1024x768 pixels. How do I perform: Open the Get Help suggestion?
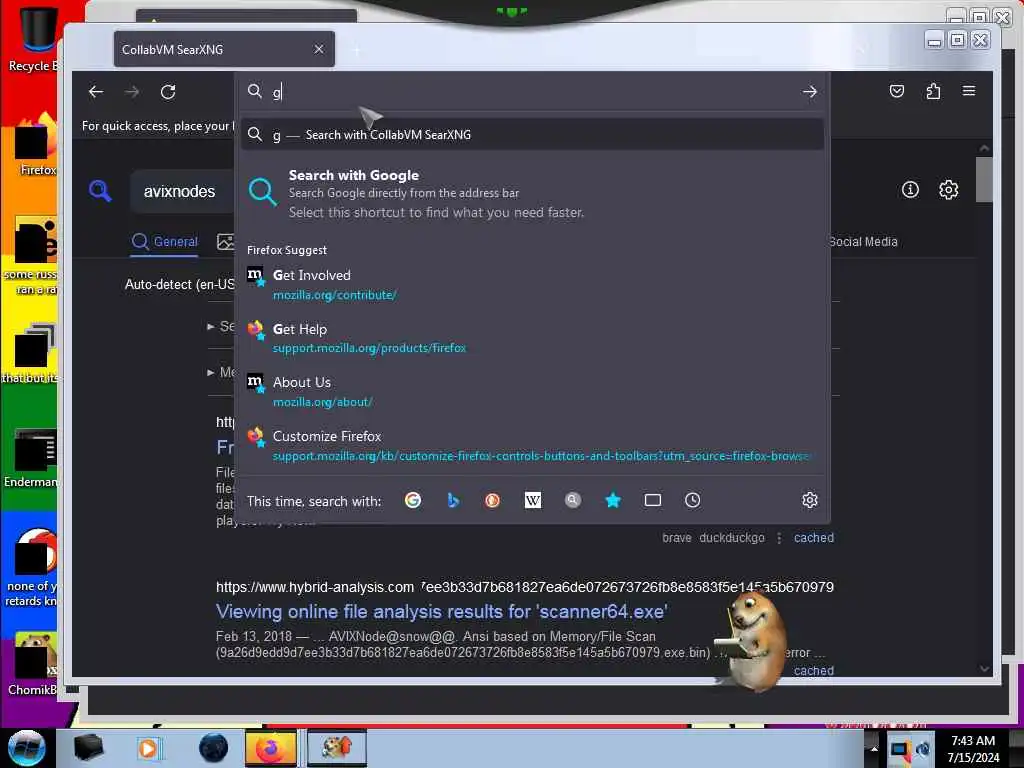pos(532,338)
